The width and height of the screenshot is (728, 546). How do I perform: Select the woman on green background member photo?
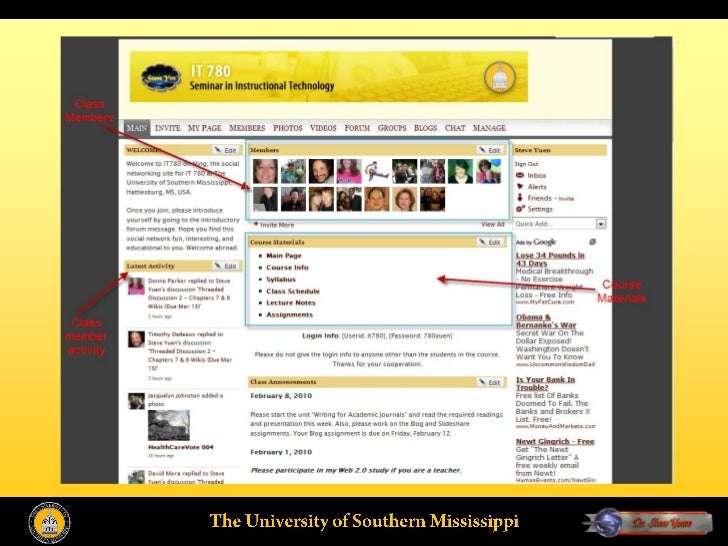460,171
